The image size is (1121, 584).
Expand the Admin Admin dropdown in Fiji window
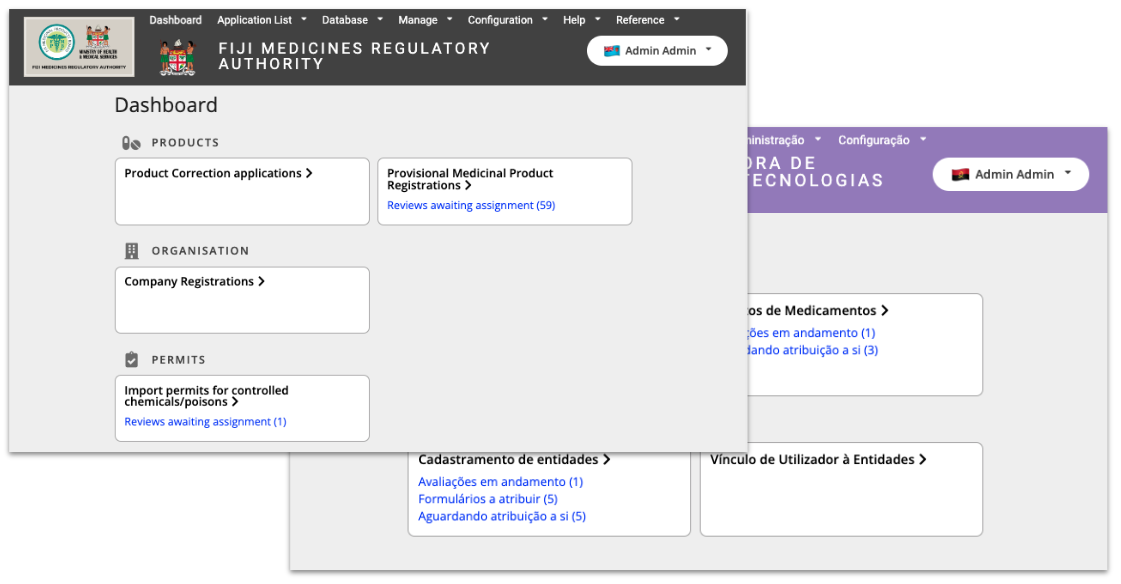[x=657, y=51]
